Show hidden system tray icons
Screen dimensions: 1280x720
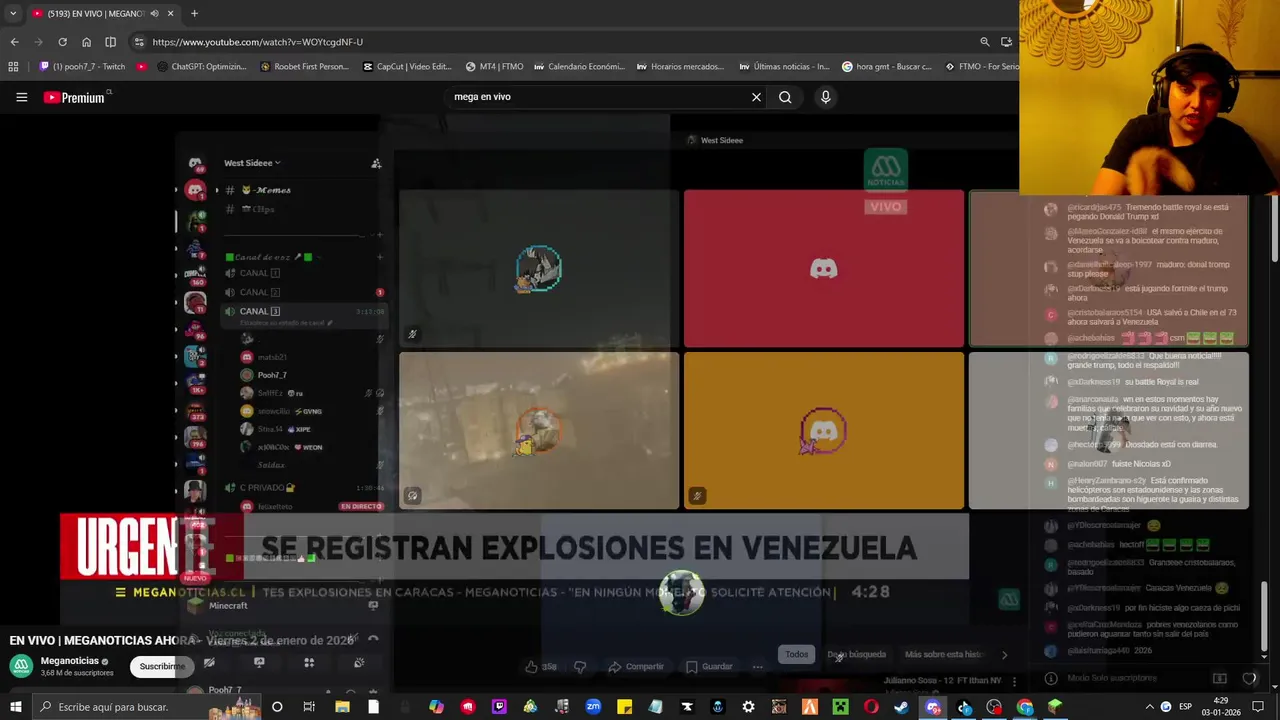[1149, 707]
